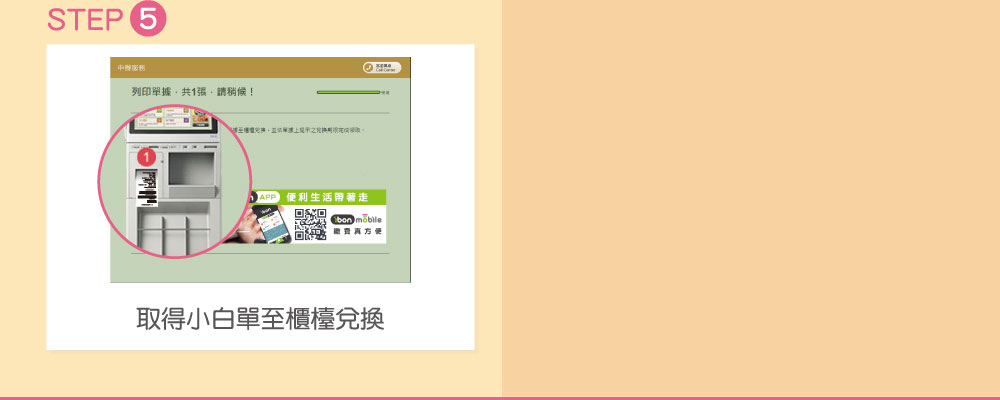Click the text "便利生活帶著走"
The height and width of the screenshot is (400, 1000).
tap(327, 197)
